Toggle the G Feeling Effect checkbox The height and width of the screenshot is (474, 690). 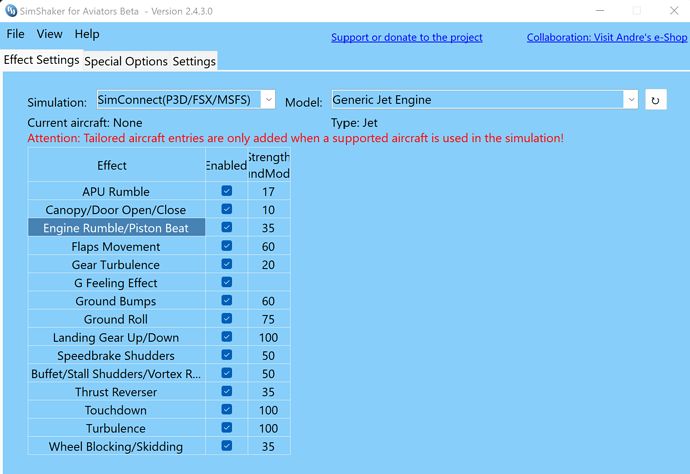coord(226,283)
